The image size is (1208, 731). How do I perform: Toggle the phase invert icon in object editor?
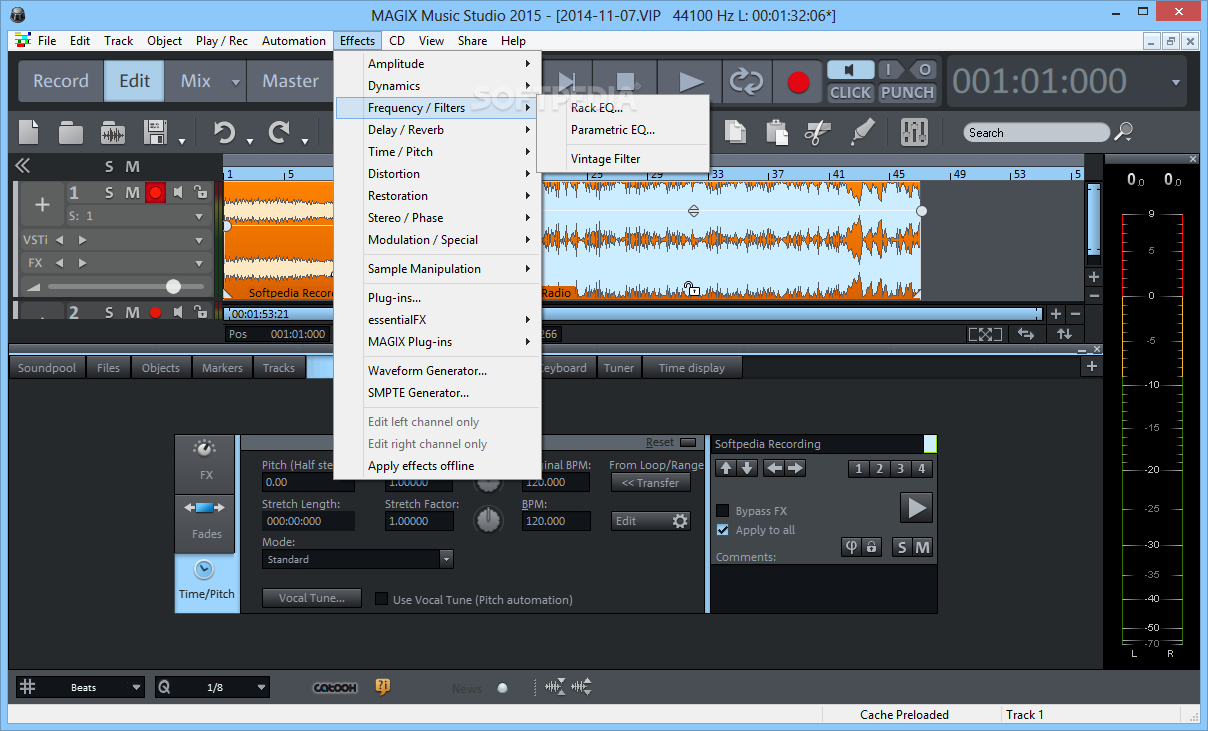[852, 547]
